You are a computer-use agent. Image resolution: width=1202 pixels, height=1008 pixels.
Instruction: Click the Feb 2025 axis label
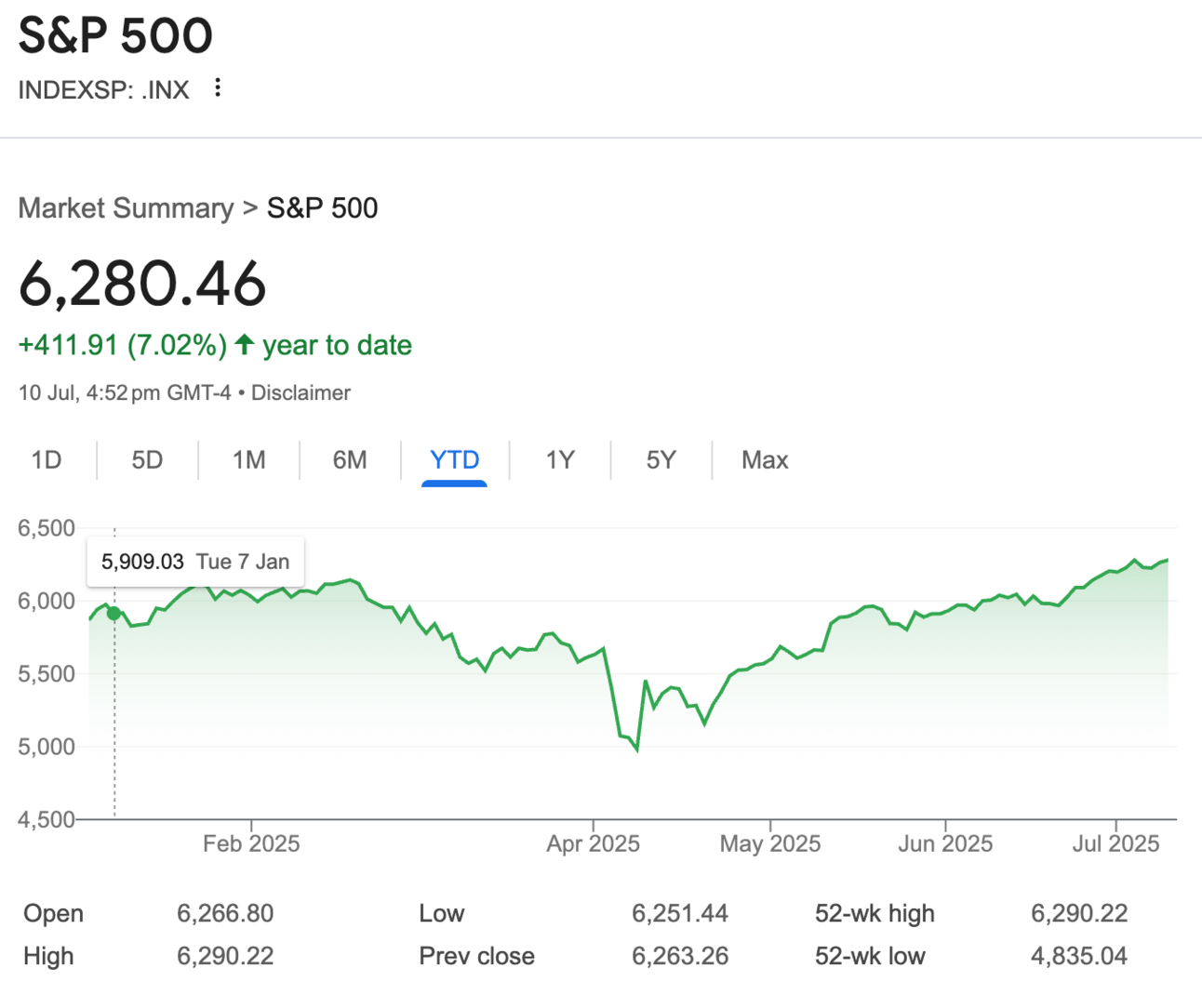coord(251,843)
